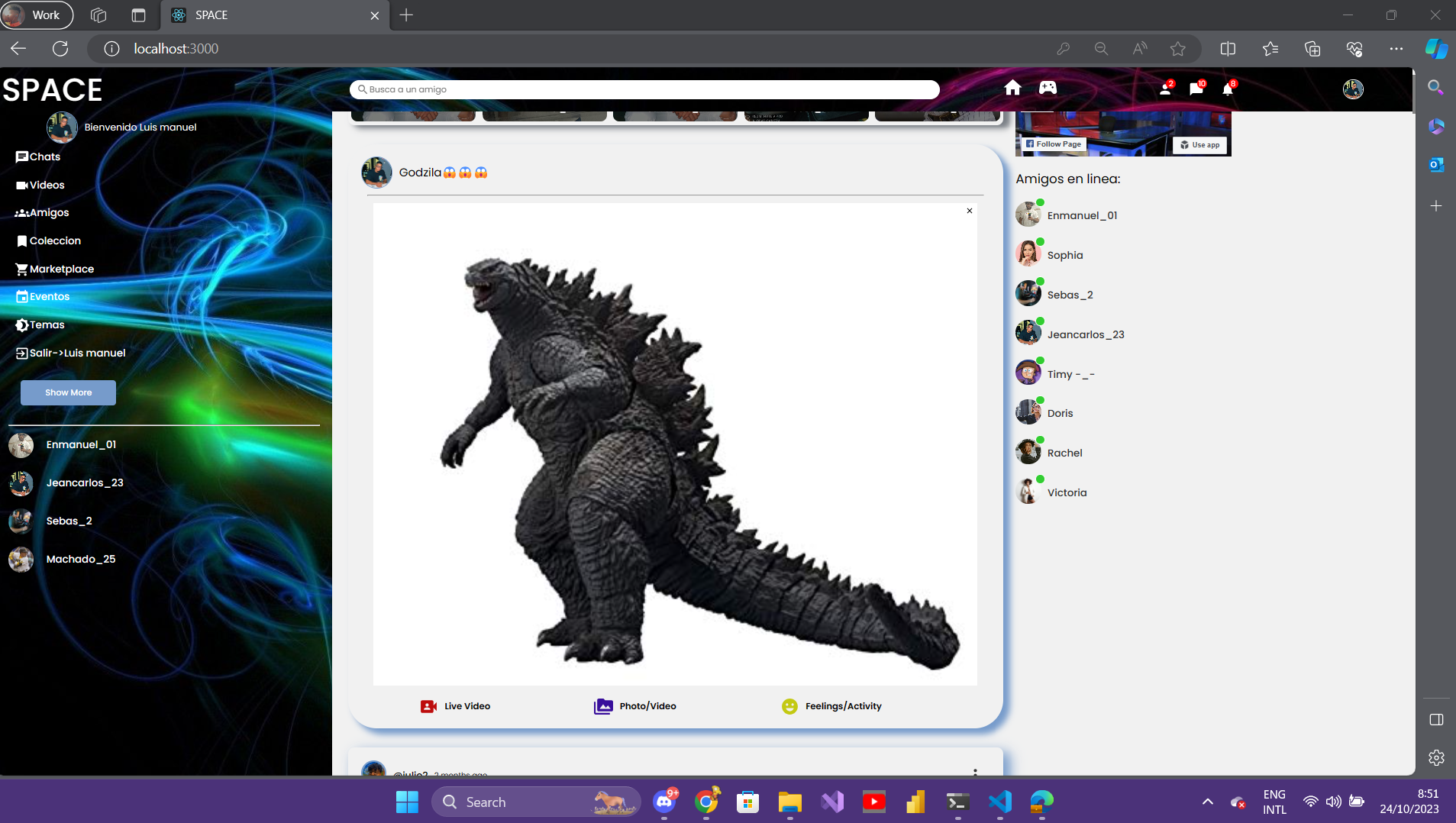Open Marketplace in sidebar
Screen dimensions: 1456x823
[55, 269]
